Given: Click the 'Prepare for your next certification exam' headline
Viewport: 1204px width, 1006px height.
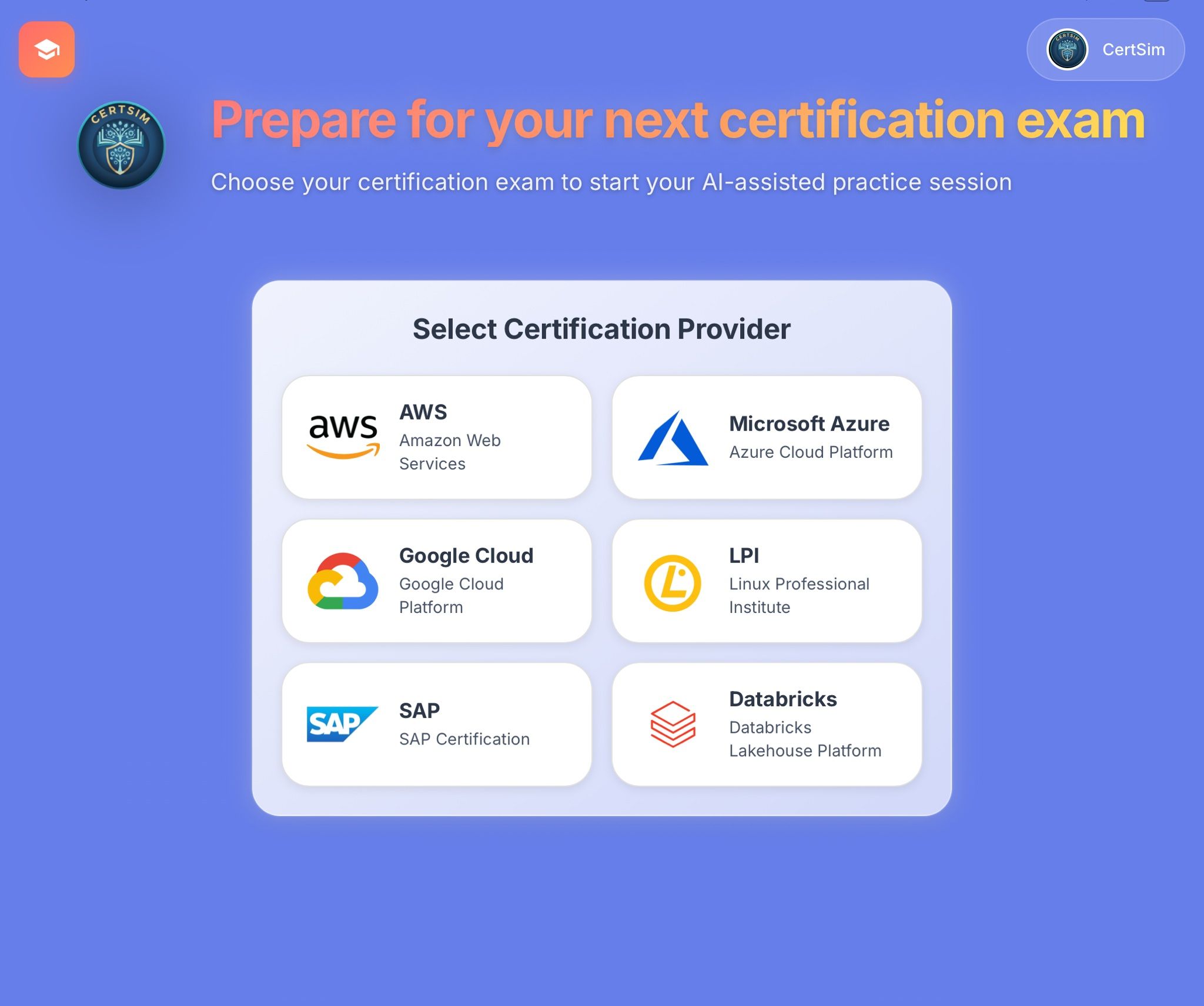Looking at the screenshot, I should point(678,120).
